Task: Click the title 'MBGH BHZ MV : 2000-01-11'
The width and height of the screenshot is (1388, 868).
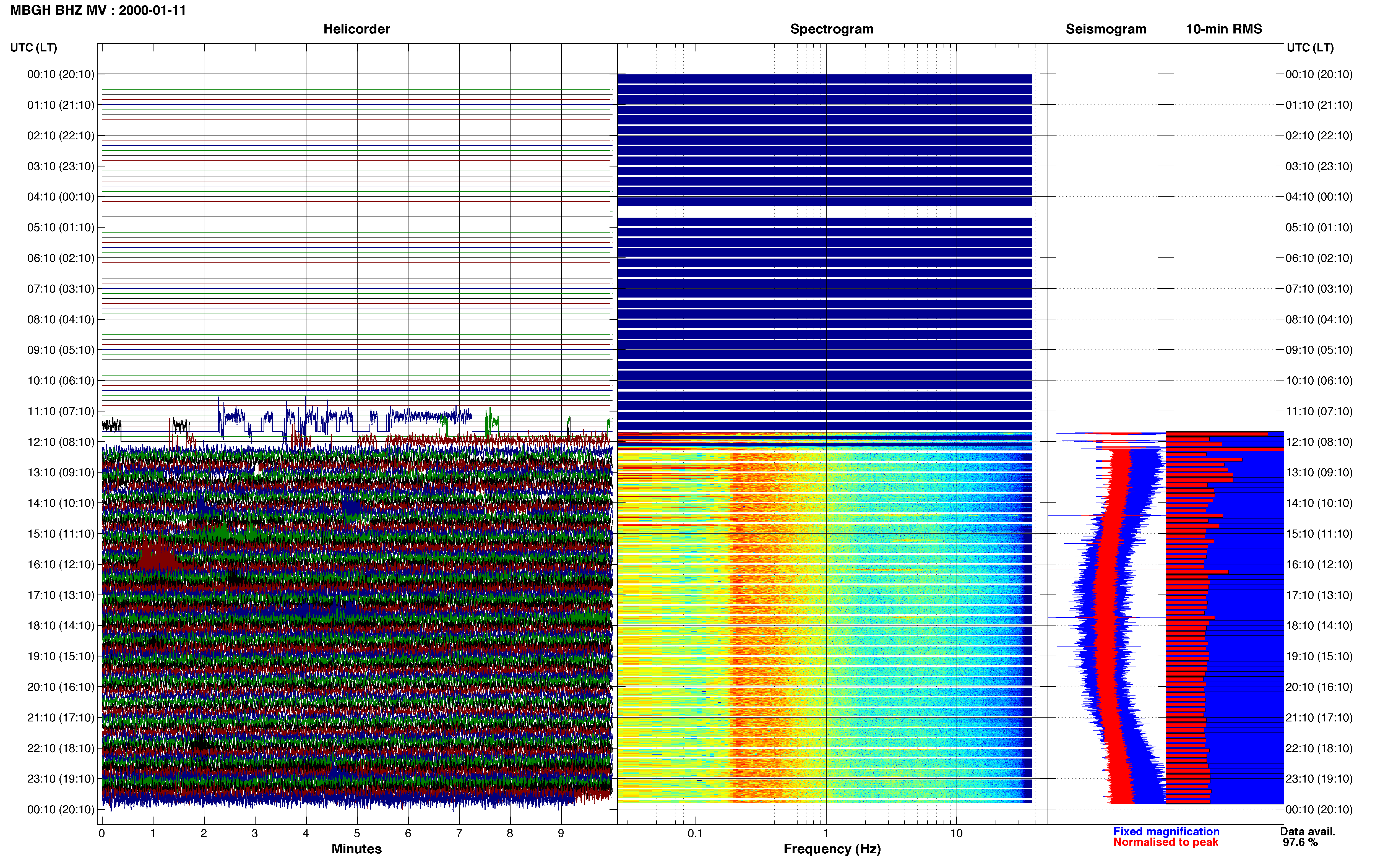Action: [98, 10]
